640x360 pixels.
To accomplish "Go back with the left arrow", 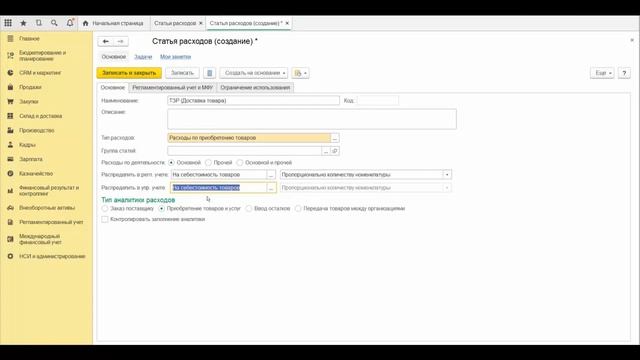I will click(x=106, y=41).
